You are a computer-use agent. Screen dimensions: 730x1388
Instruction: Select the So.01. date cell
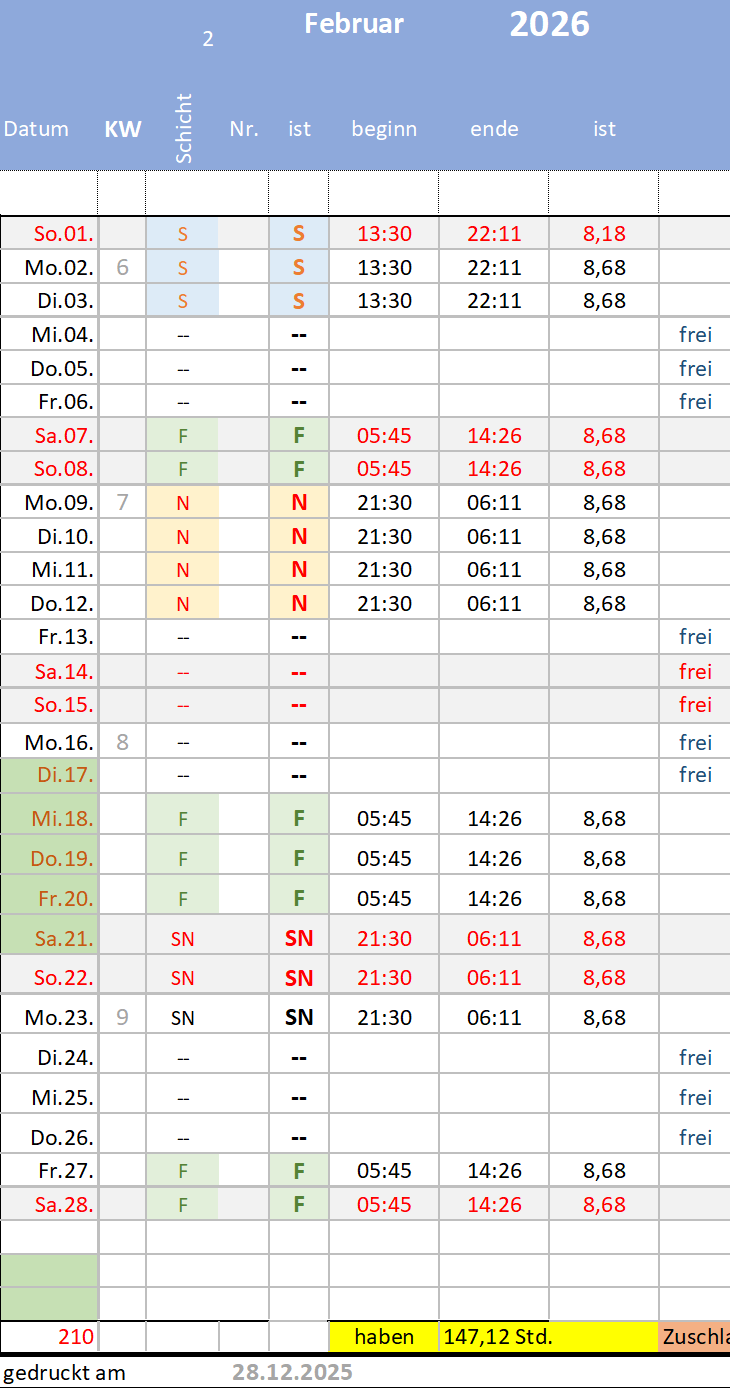click(63, 235)
